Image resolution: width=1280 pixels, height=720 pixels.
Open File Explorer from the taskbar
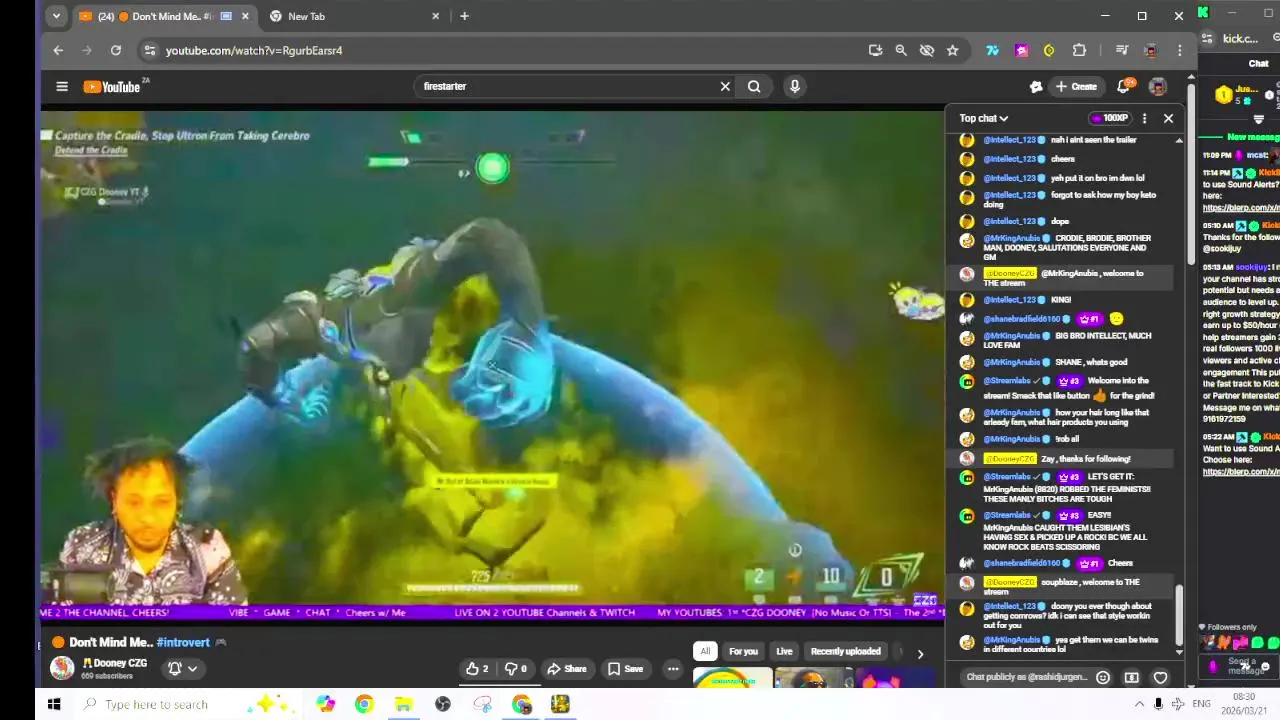403,704
